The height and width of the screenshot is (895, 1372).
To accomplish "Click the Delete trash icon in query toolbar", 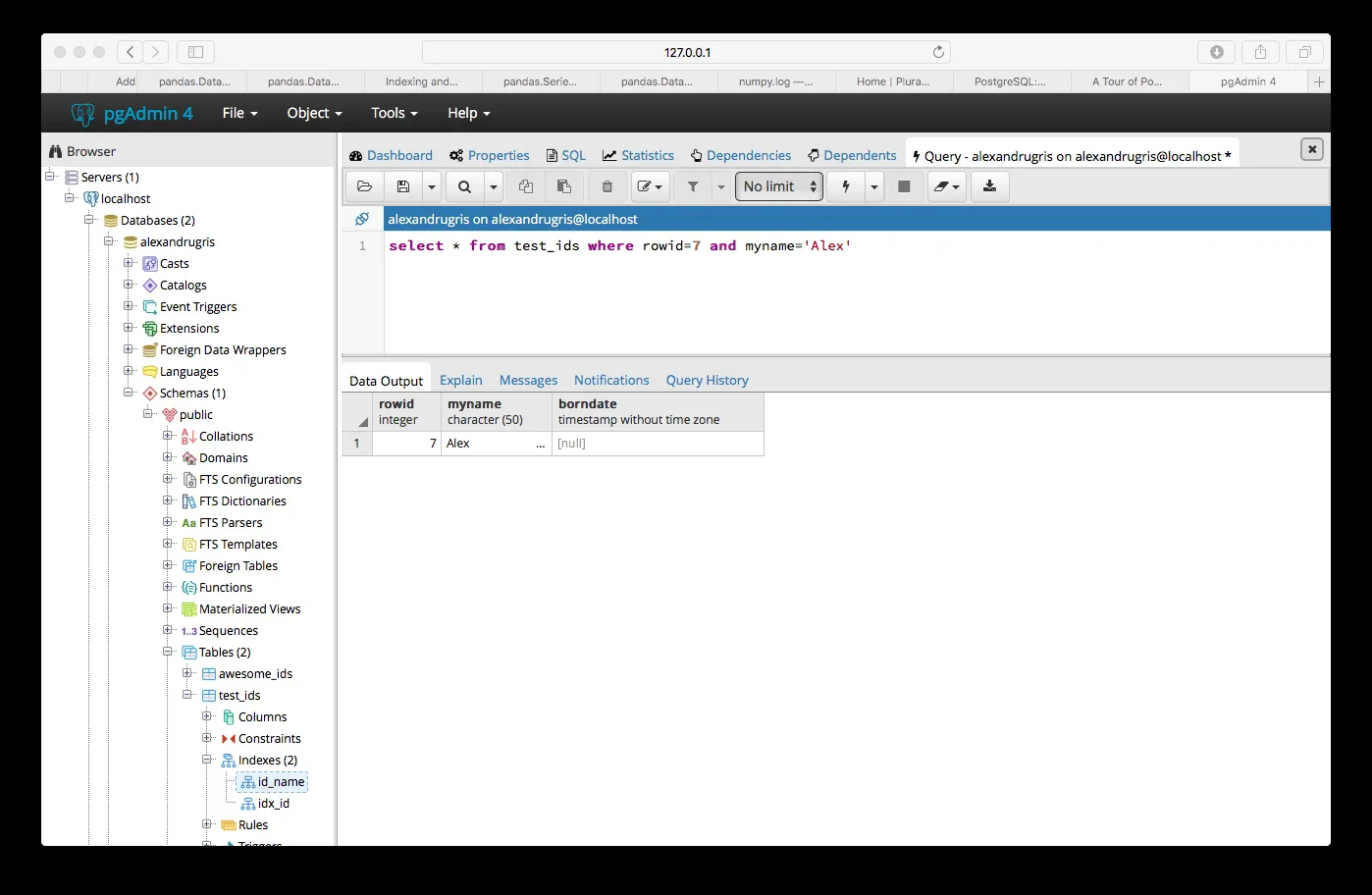I will coord(607,186).
